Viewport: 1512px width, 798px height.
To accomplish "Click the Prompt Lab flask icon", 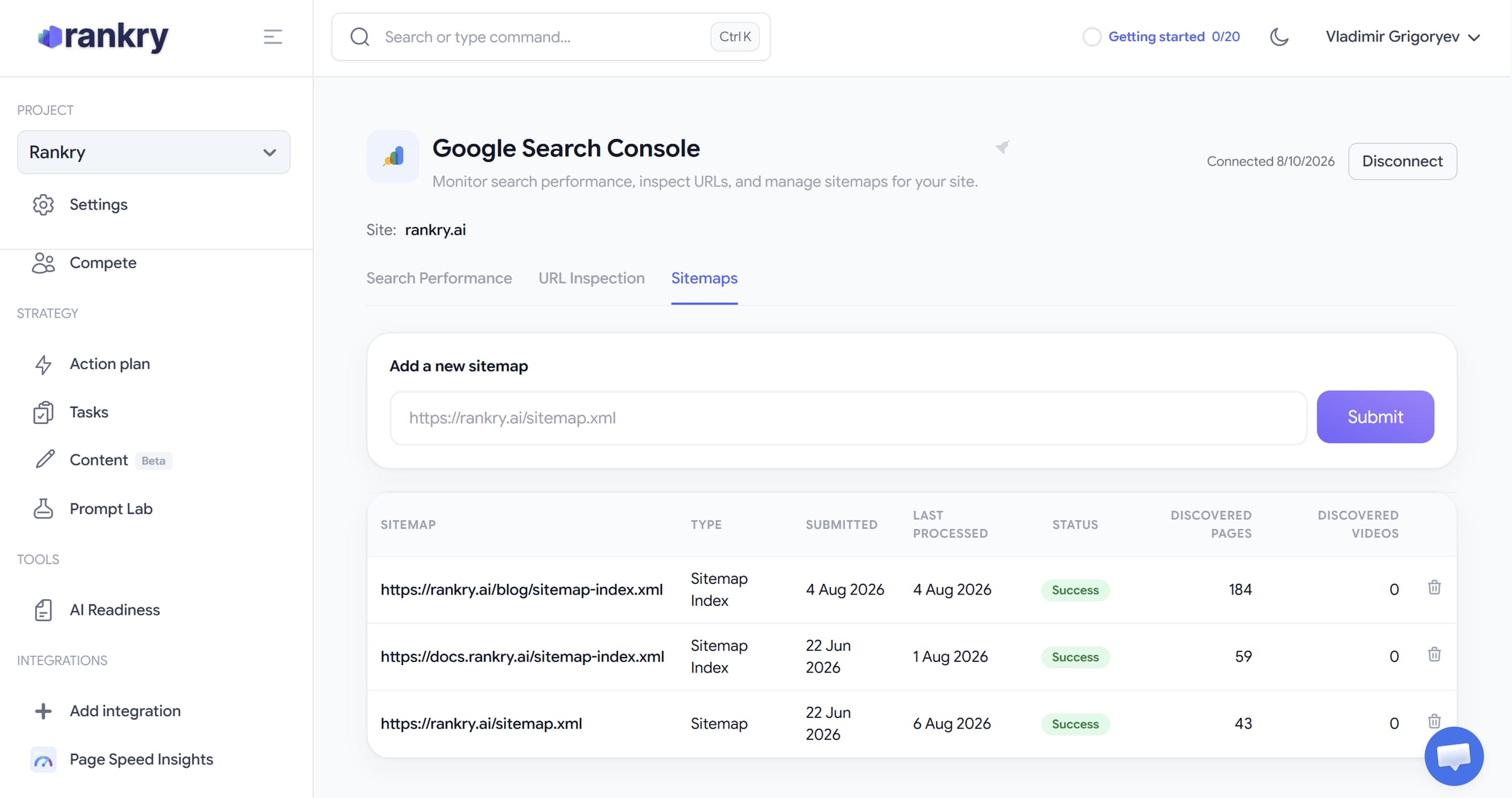I will point(43,509).
